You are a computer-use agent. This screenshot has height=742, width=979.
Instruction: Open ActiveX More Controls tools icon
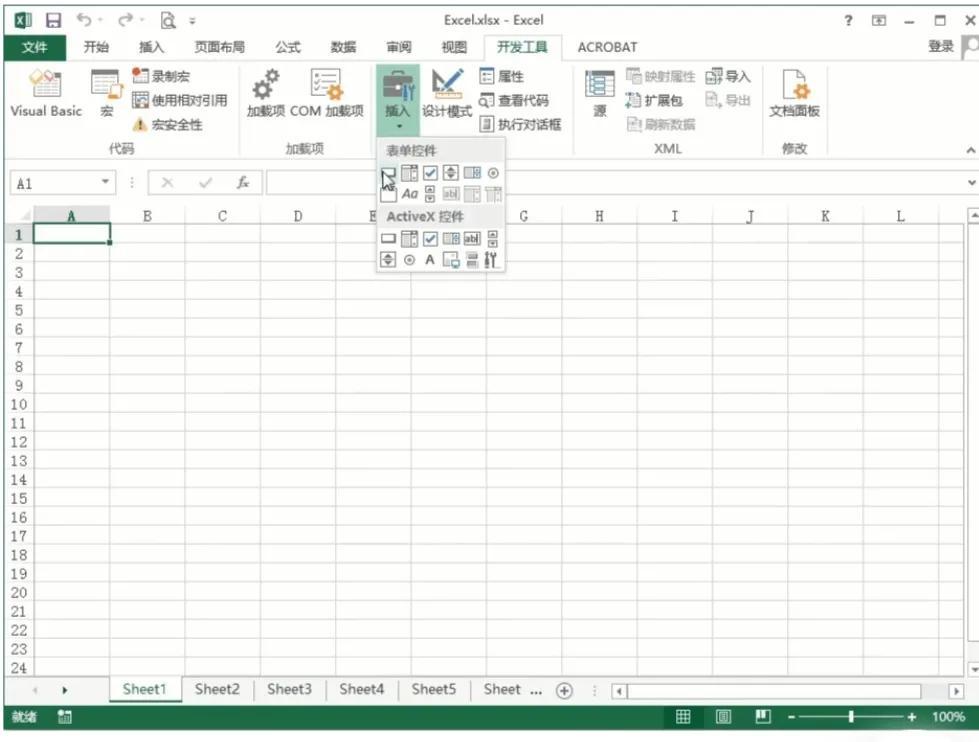491,260
